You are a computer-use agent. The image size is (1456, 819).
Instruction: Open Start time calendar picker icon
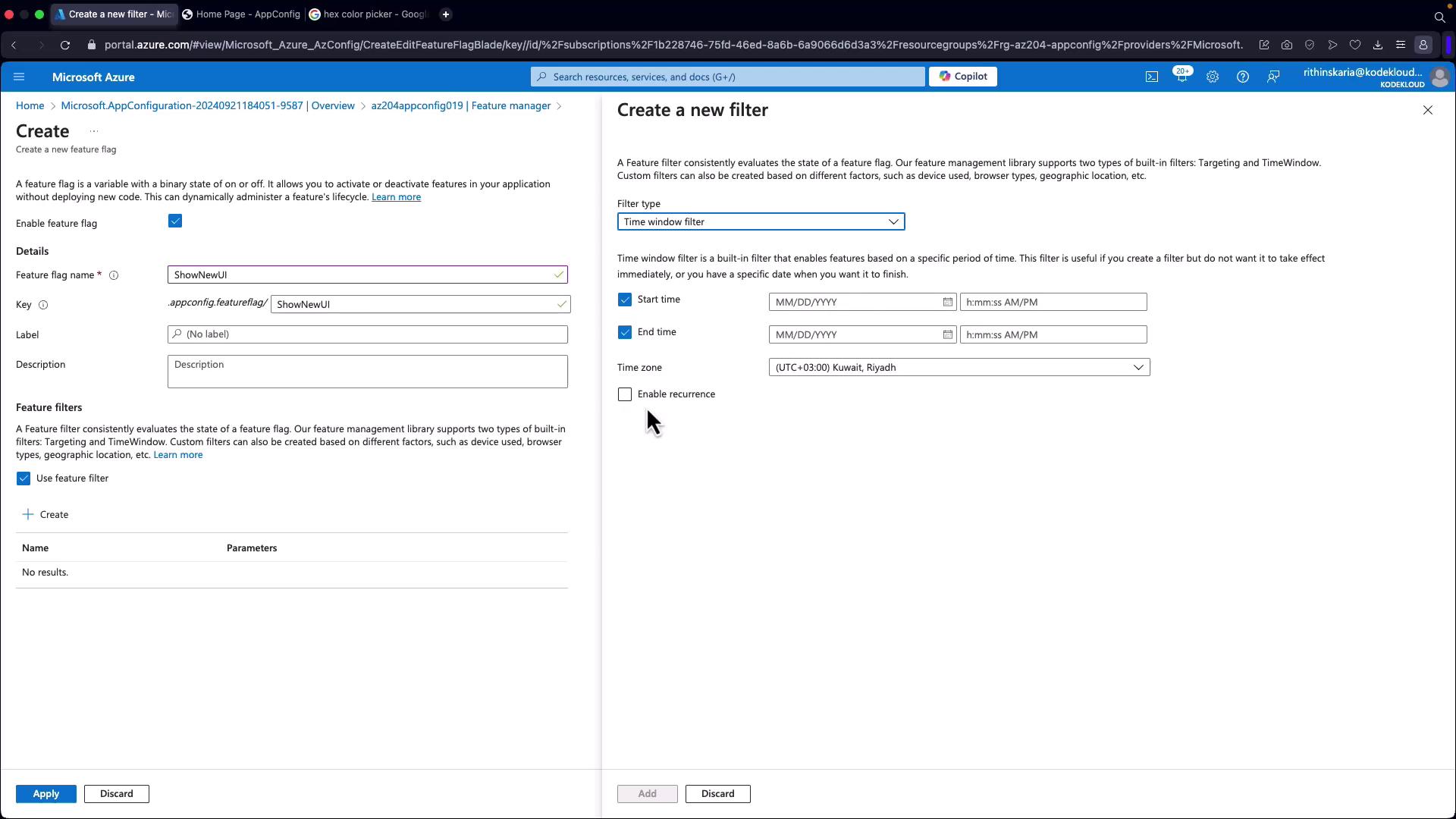tap(947, 302)
